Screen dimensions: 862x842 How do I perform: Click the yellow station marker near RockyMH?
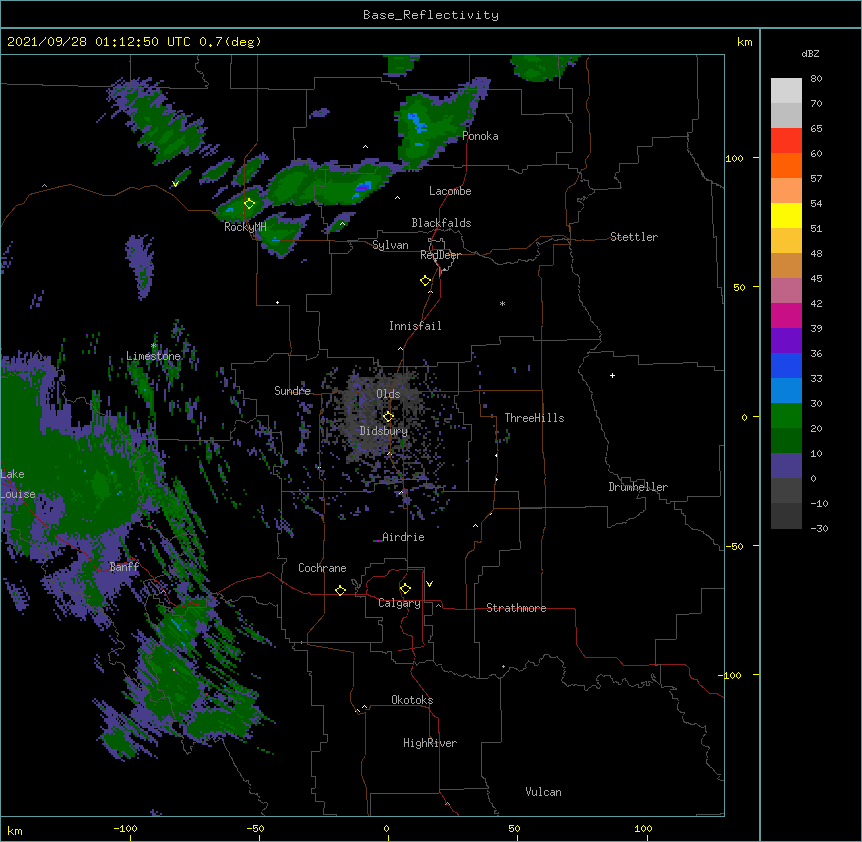(x=250, y=204)
